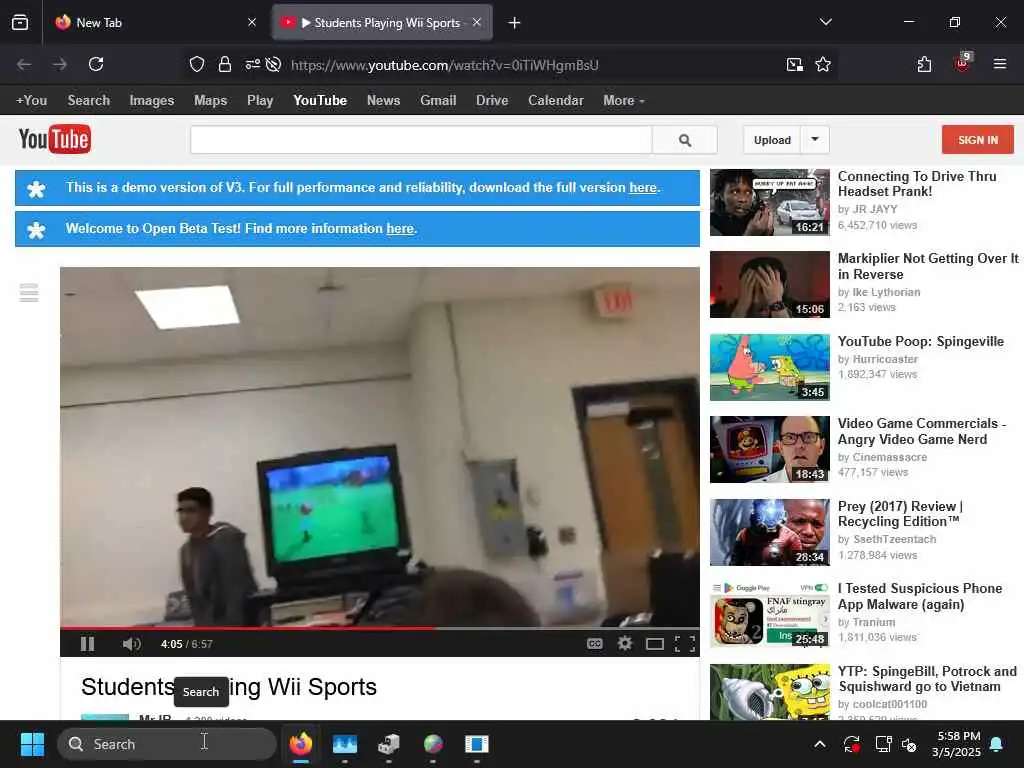
Task: Click the address bar URL
Action: tap(445, 65)
